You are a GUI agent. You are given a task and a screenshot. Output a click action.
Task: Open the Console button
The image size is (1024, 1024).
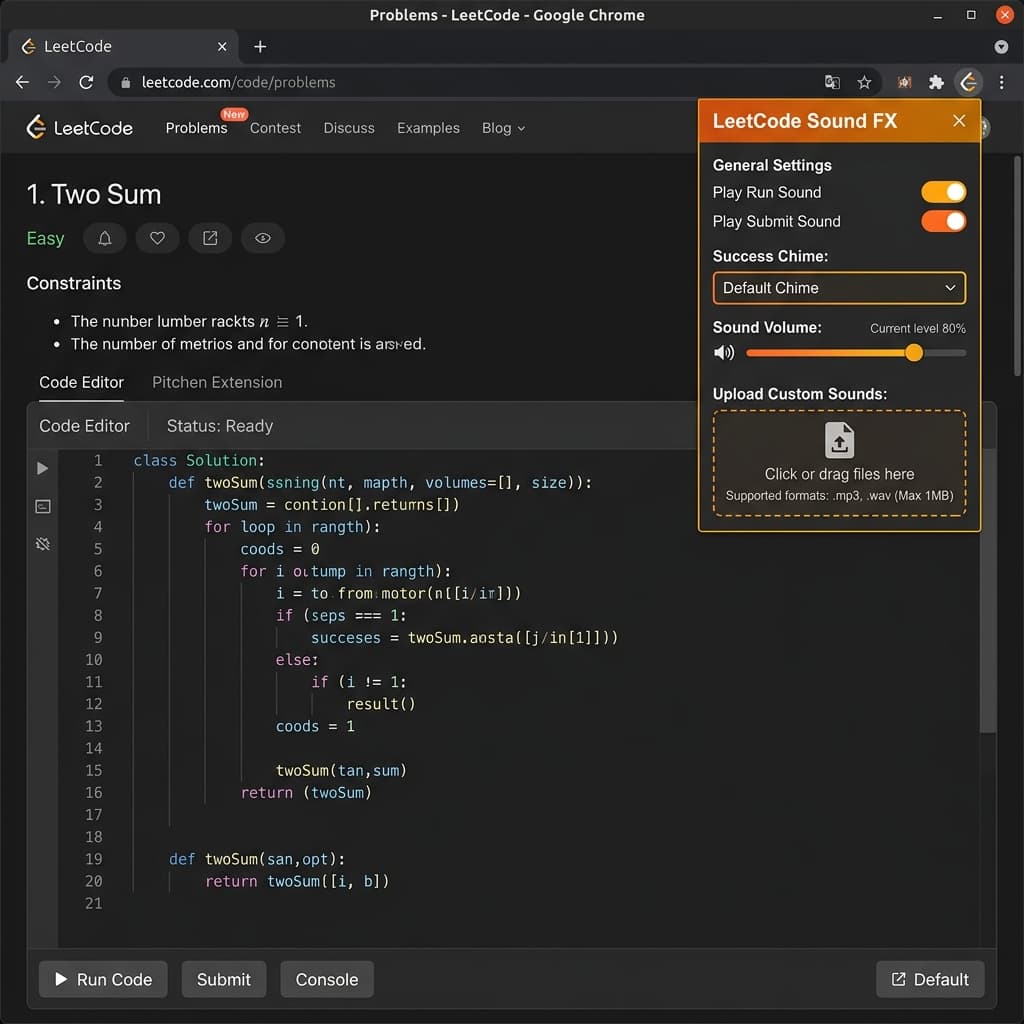coord(327,979)
